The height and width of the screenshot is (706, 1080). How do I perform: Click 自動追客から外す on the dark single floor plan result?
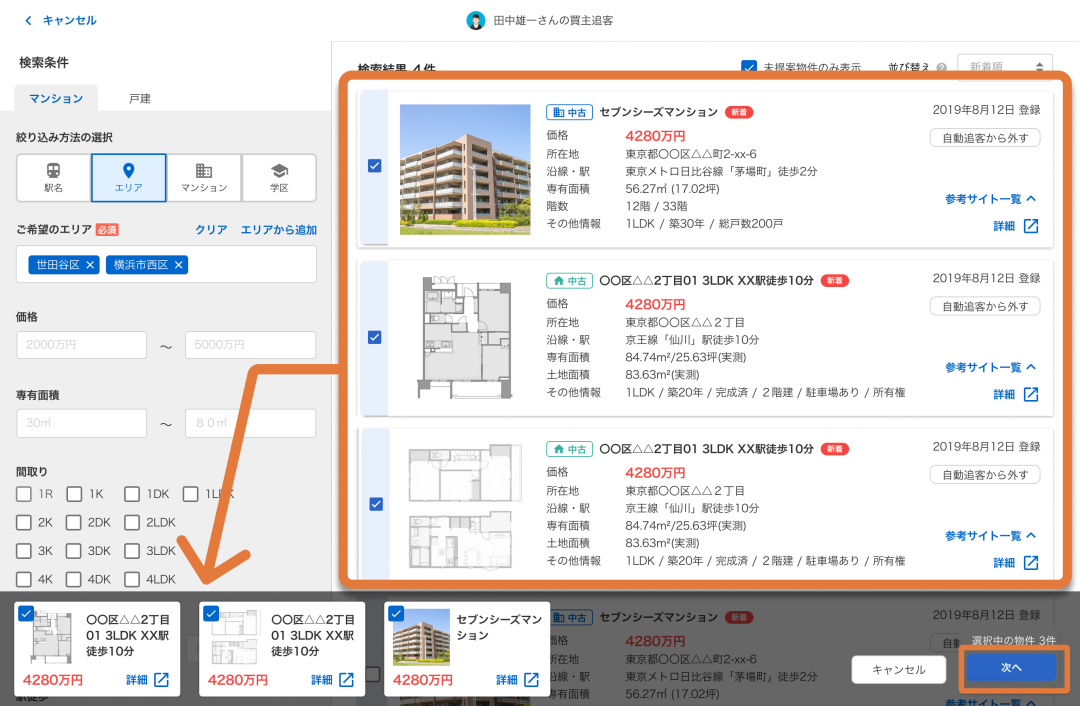click(x=985, y=307)
